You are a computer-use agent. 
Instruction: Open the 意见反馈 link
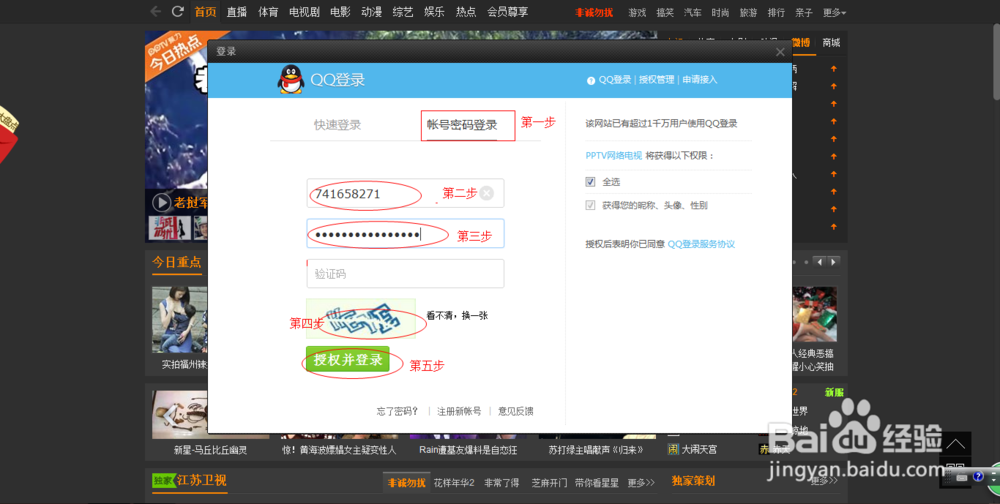click(x=515, y=411)
